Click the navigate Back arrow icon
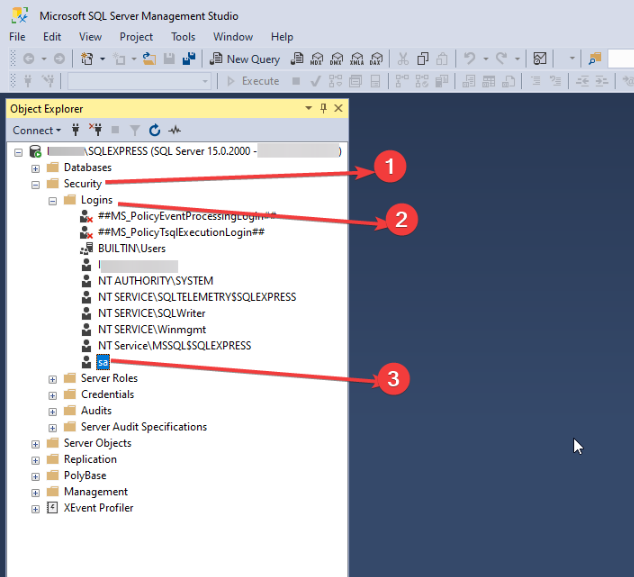The image size is (634, 577). tap(29, 59)
